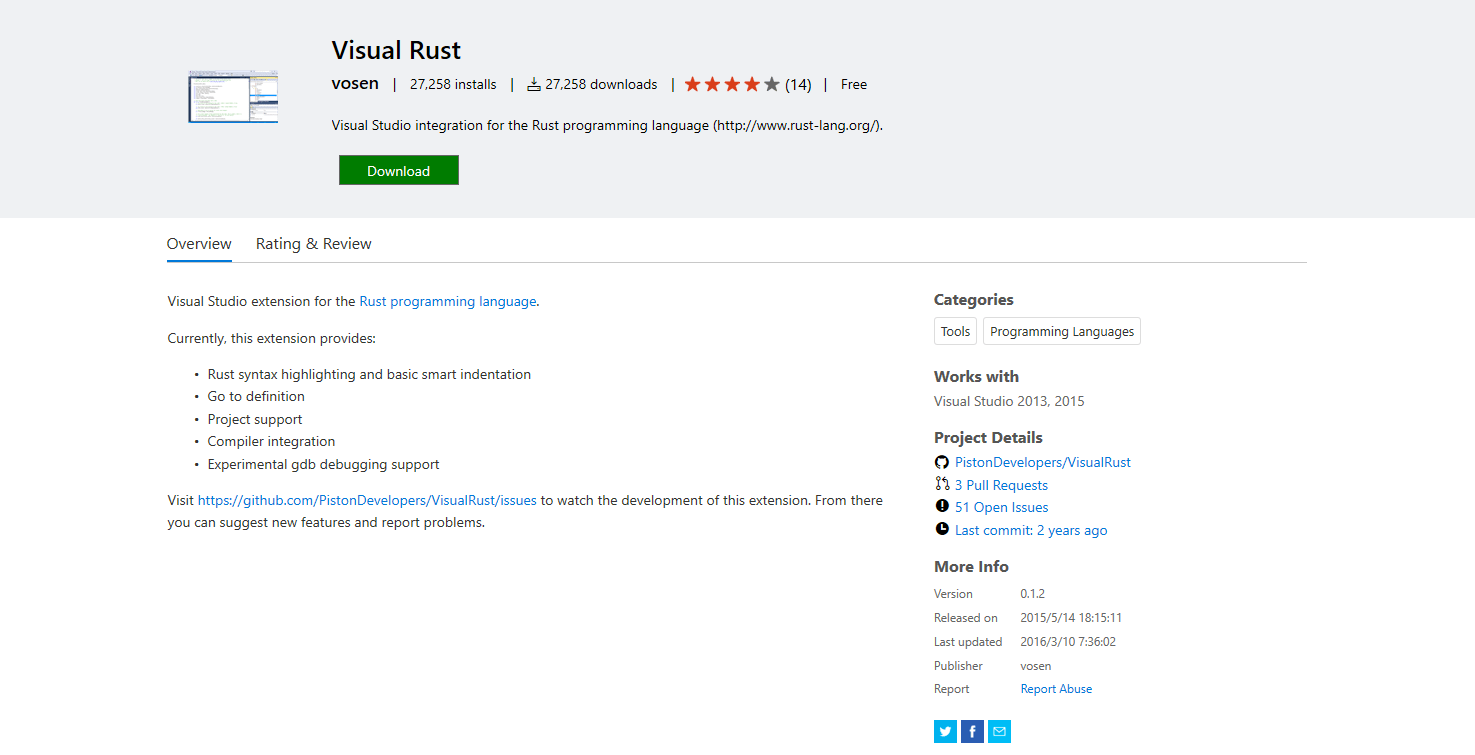1475x755 pixels.
Task: Click the GitHub icon next to PistonDevelopers/VisualRust
Action: (x=941, y=462)
